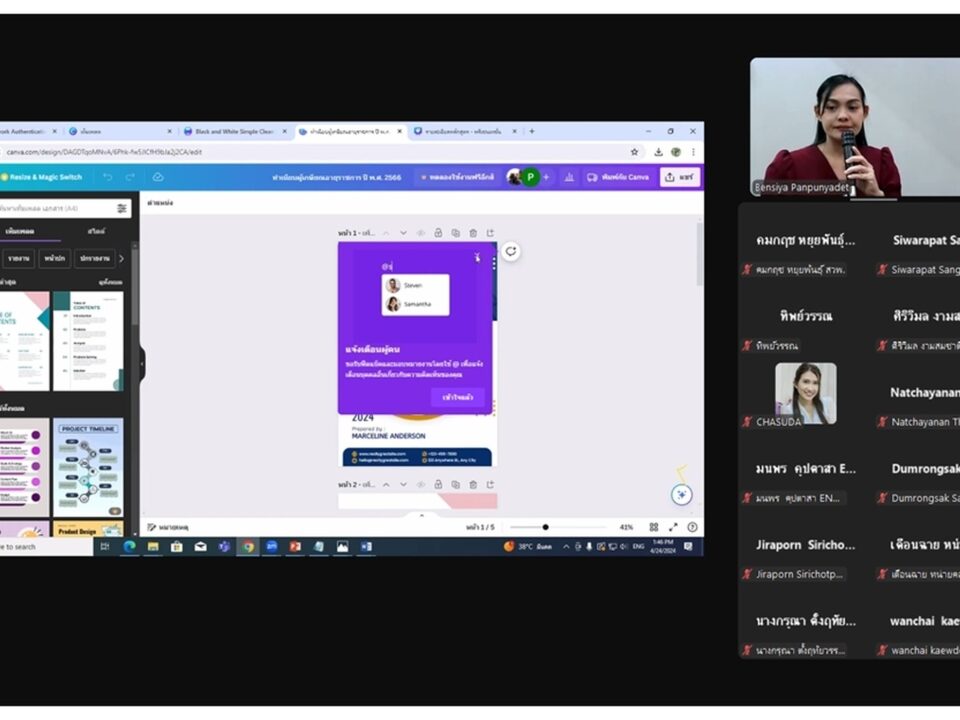Switch to Black and White Simple browser tab
This screenshot has width=960, height=720.
coord(235,131)
